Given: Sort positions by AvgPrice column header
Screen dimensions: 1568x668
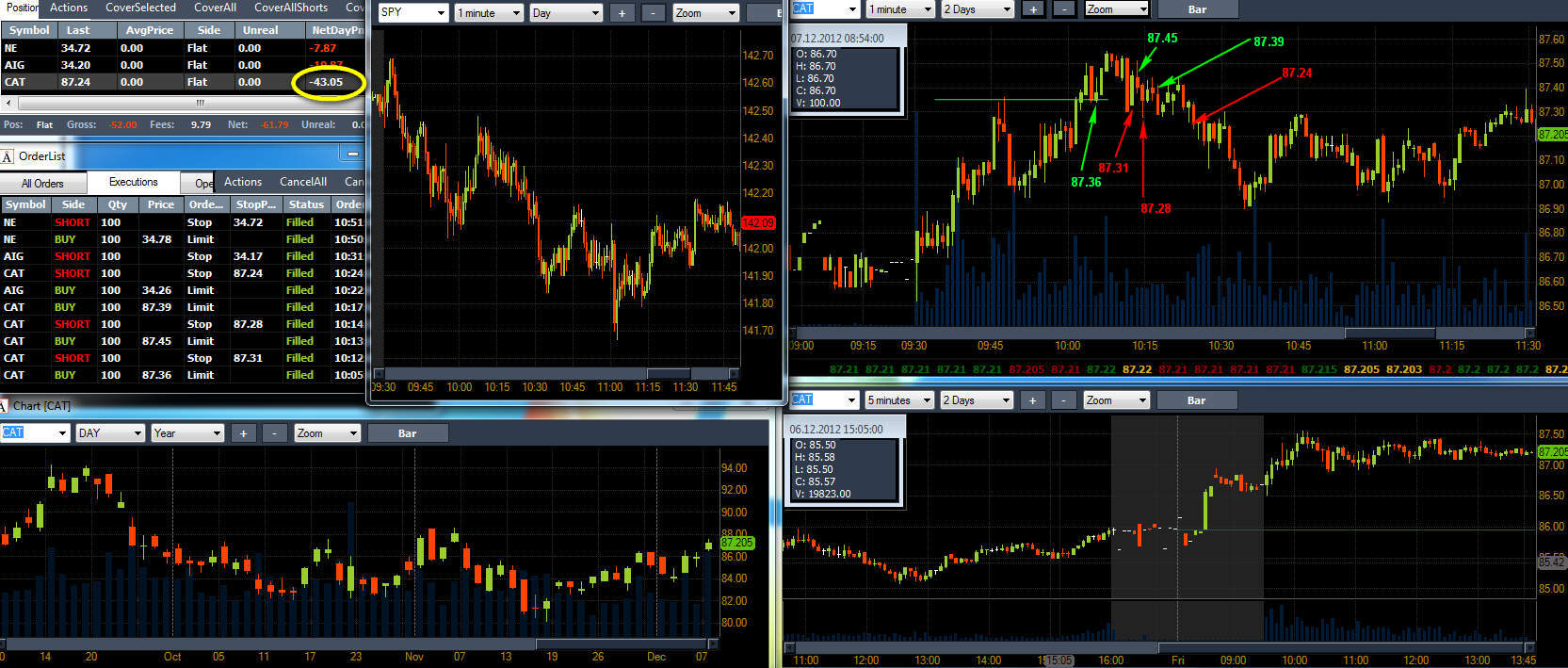Looking at the screenshot, I should point(149,30).
